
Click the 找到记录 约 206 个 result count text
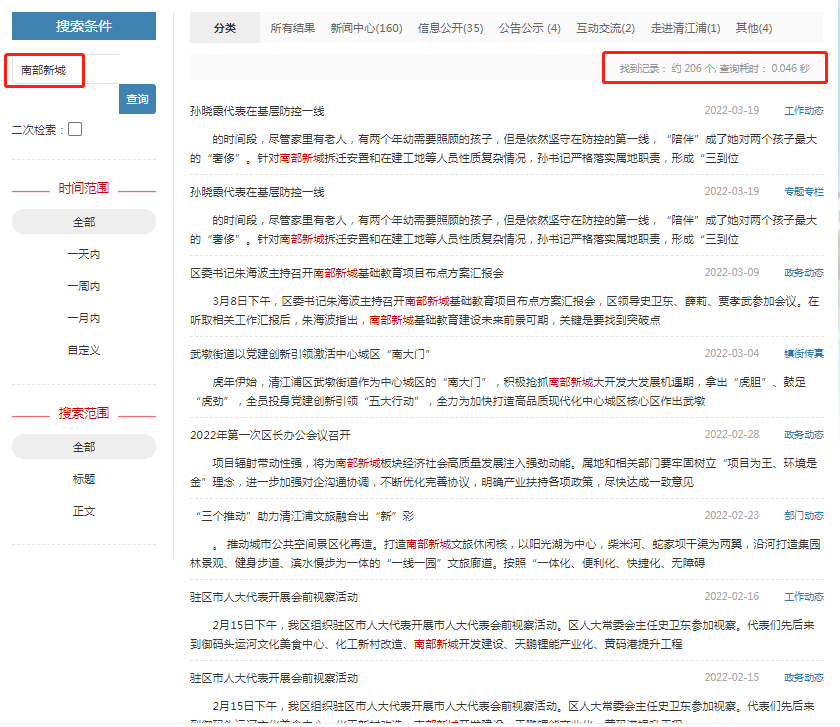click(x=715, y=68)
